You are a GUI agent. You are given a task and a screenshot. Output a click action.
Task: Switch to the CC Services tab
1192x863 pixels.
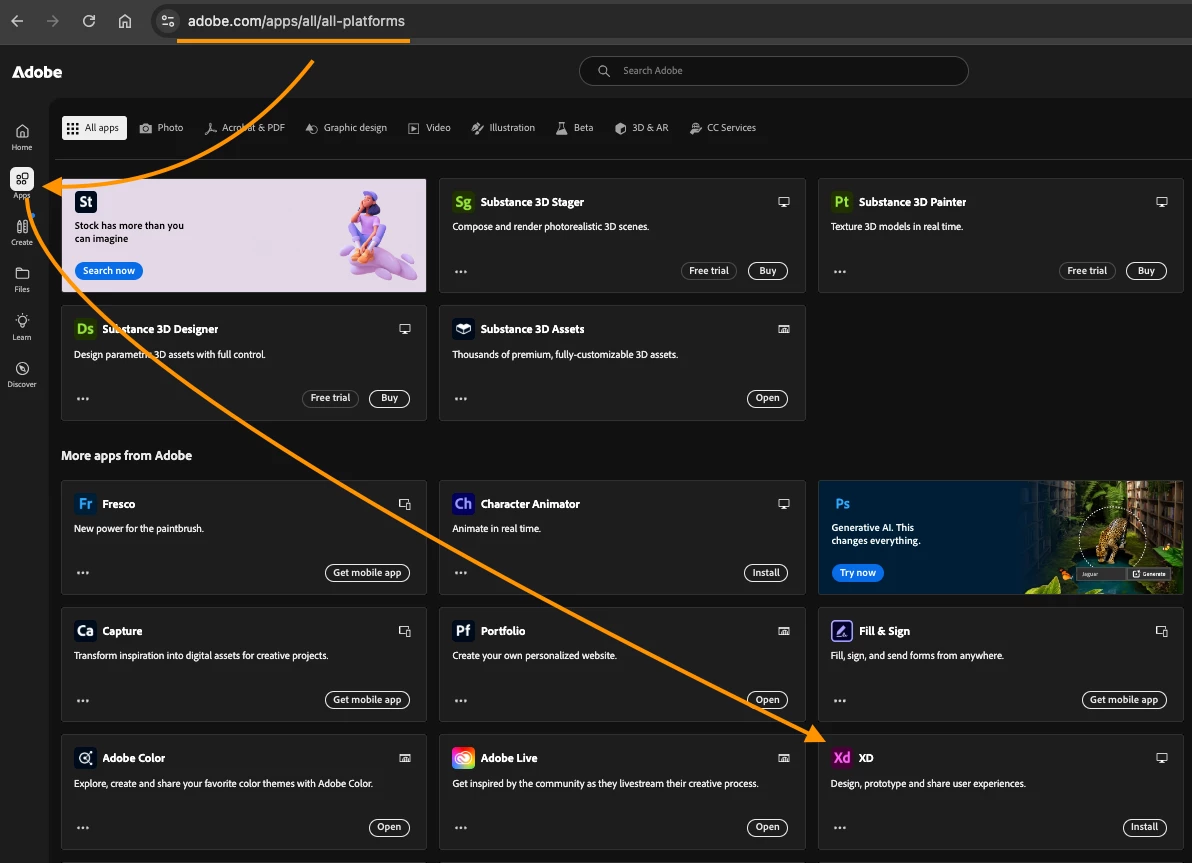pyautogui.click(x=723, y=128)
